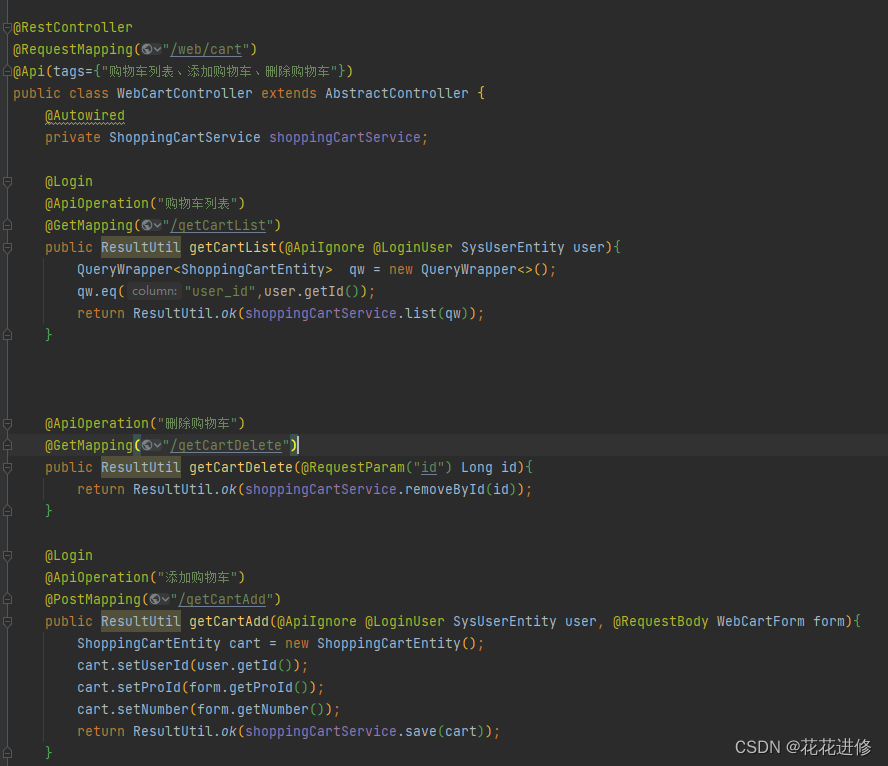Click the underlined "id" in @RequestParam

click(429, 468)
